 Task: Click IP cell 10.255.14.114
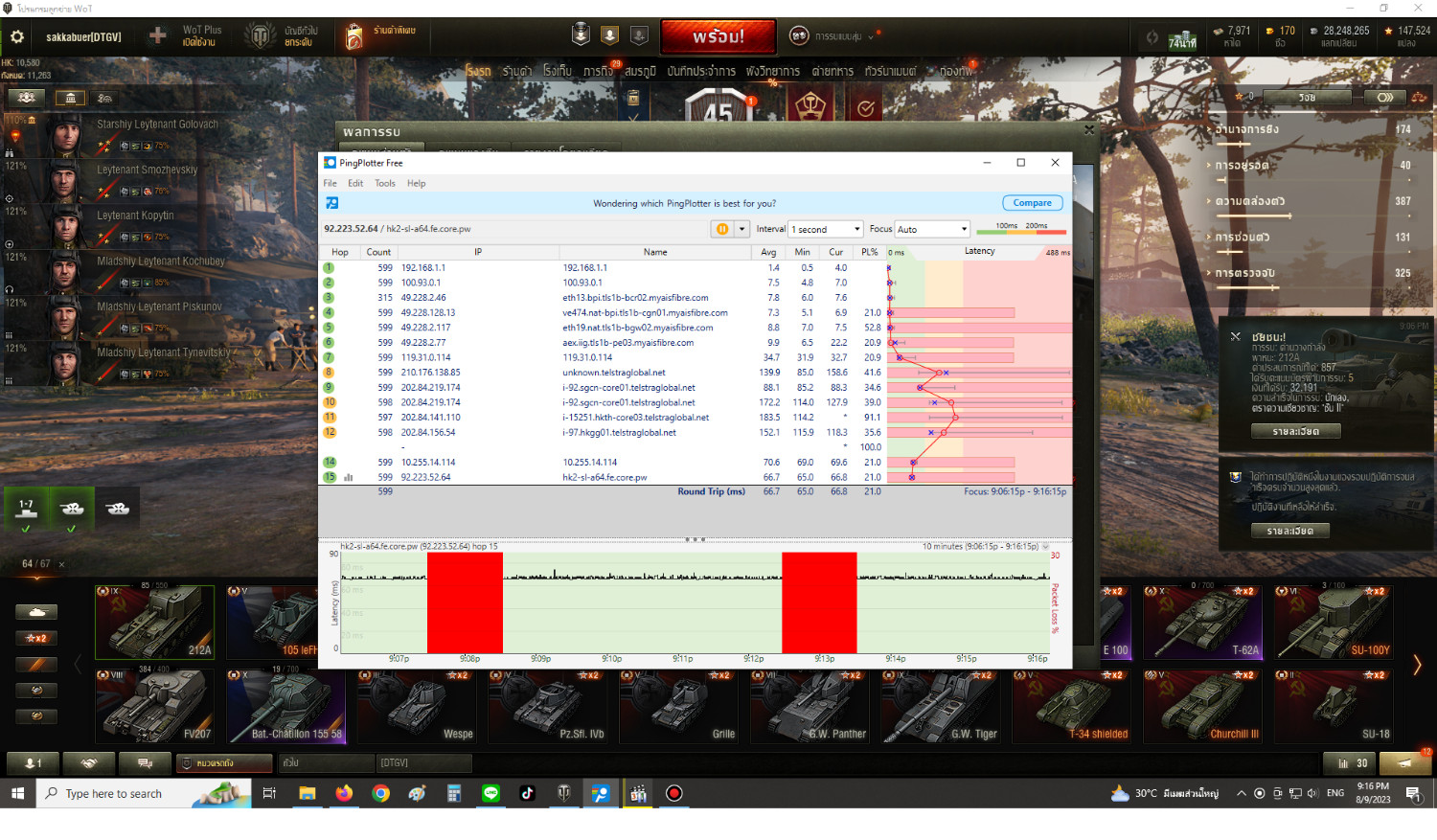(428, 462)
